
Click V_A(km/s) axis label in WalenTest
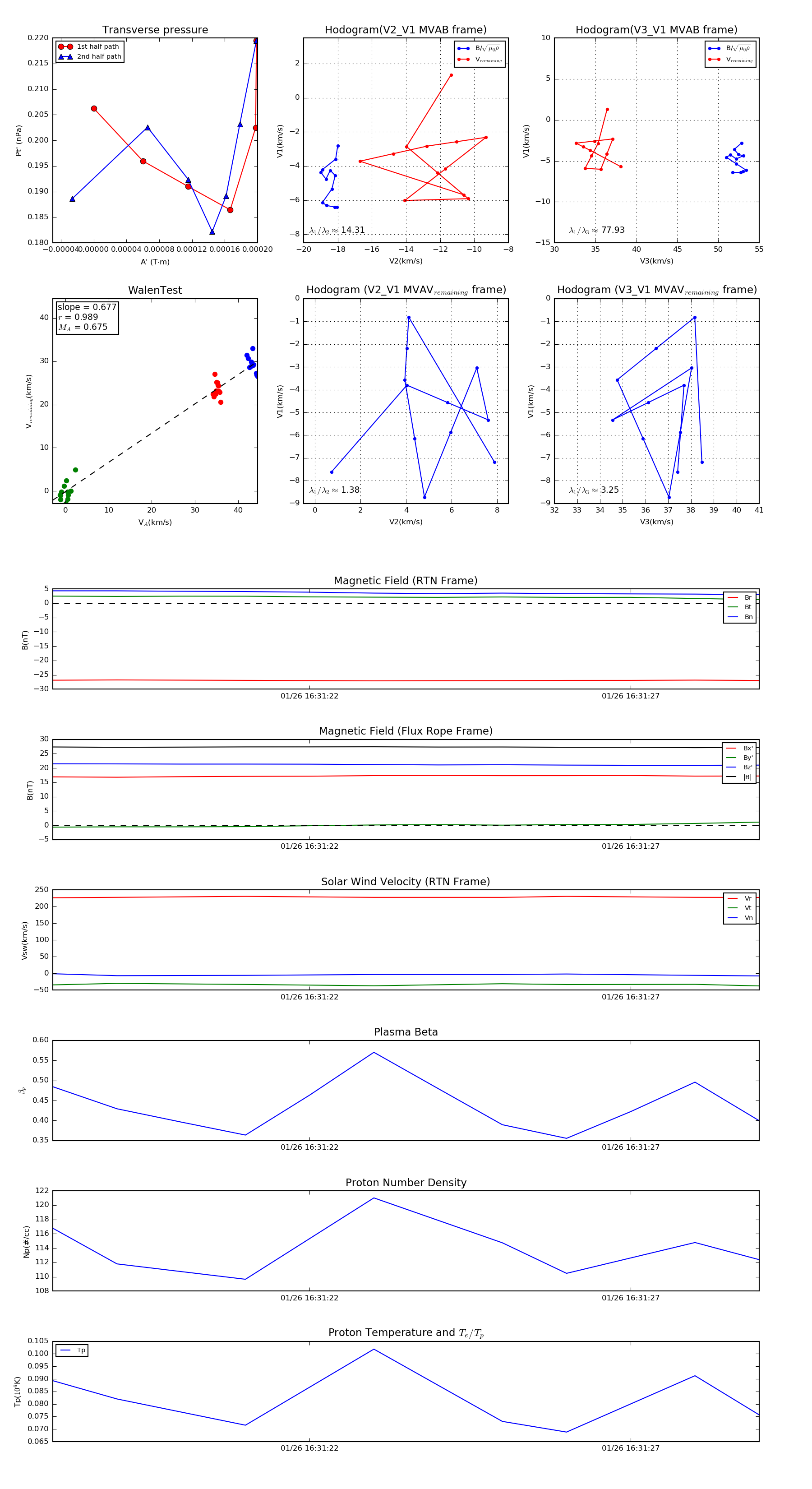pos(155,523)
